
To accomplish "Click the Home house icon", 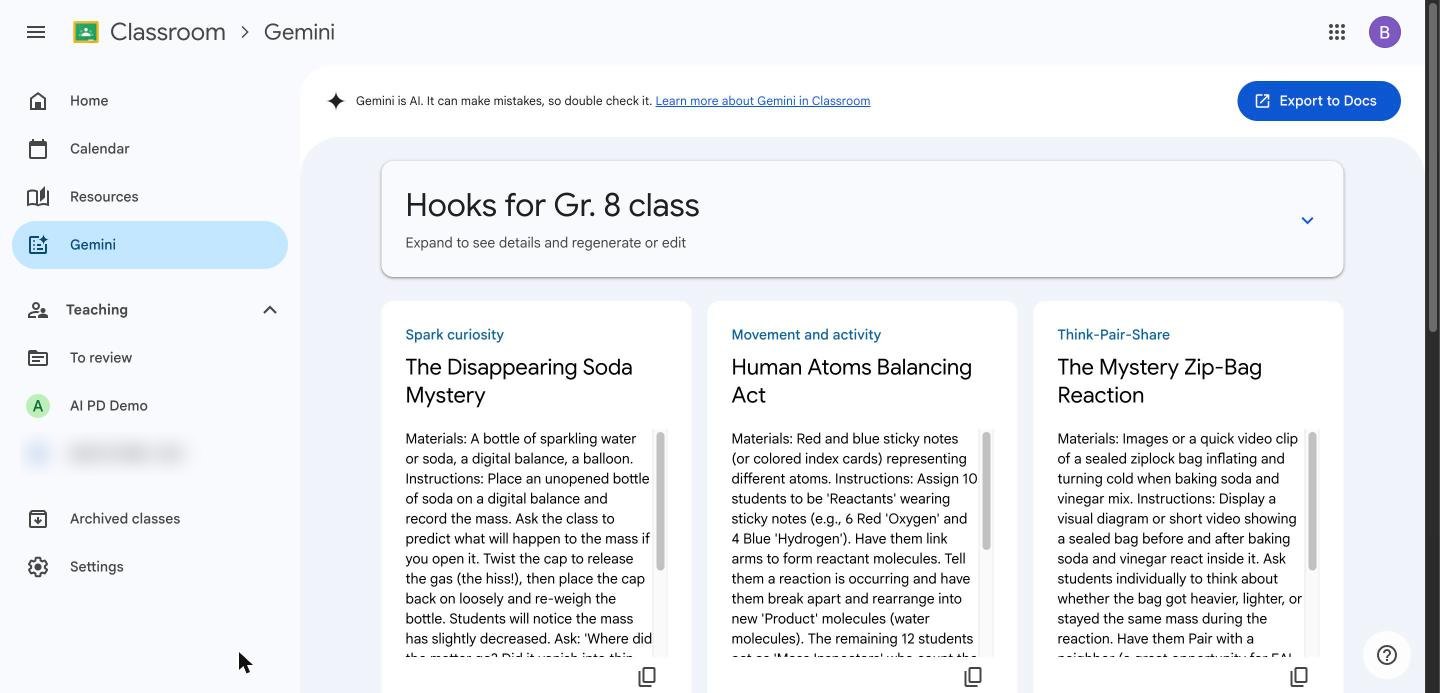I will pyautogui.click(x=38, y=101).
